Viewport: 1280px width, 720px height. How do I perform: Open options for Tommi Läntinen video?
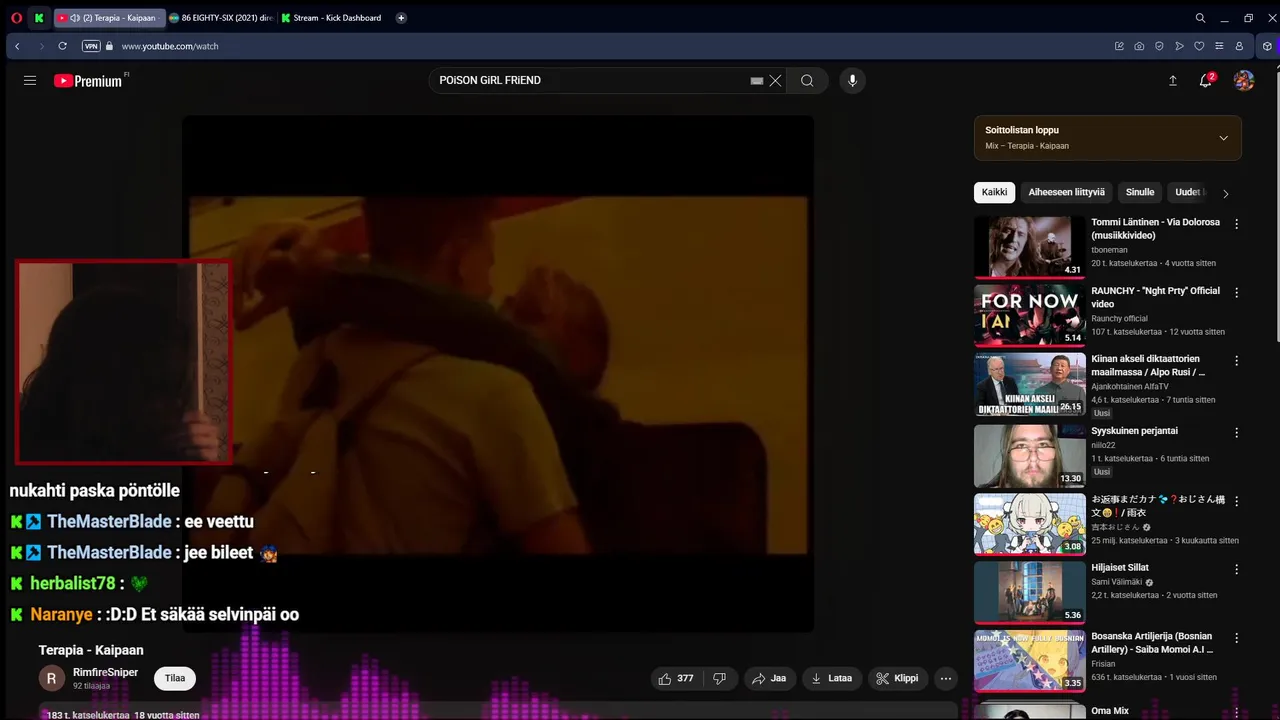pyautogui.click(x=1236, y=224)
